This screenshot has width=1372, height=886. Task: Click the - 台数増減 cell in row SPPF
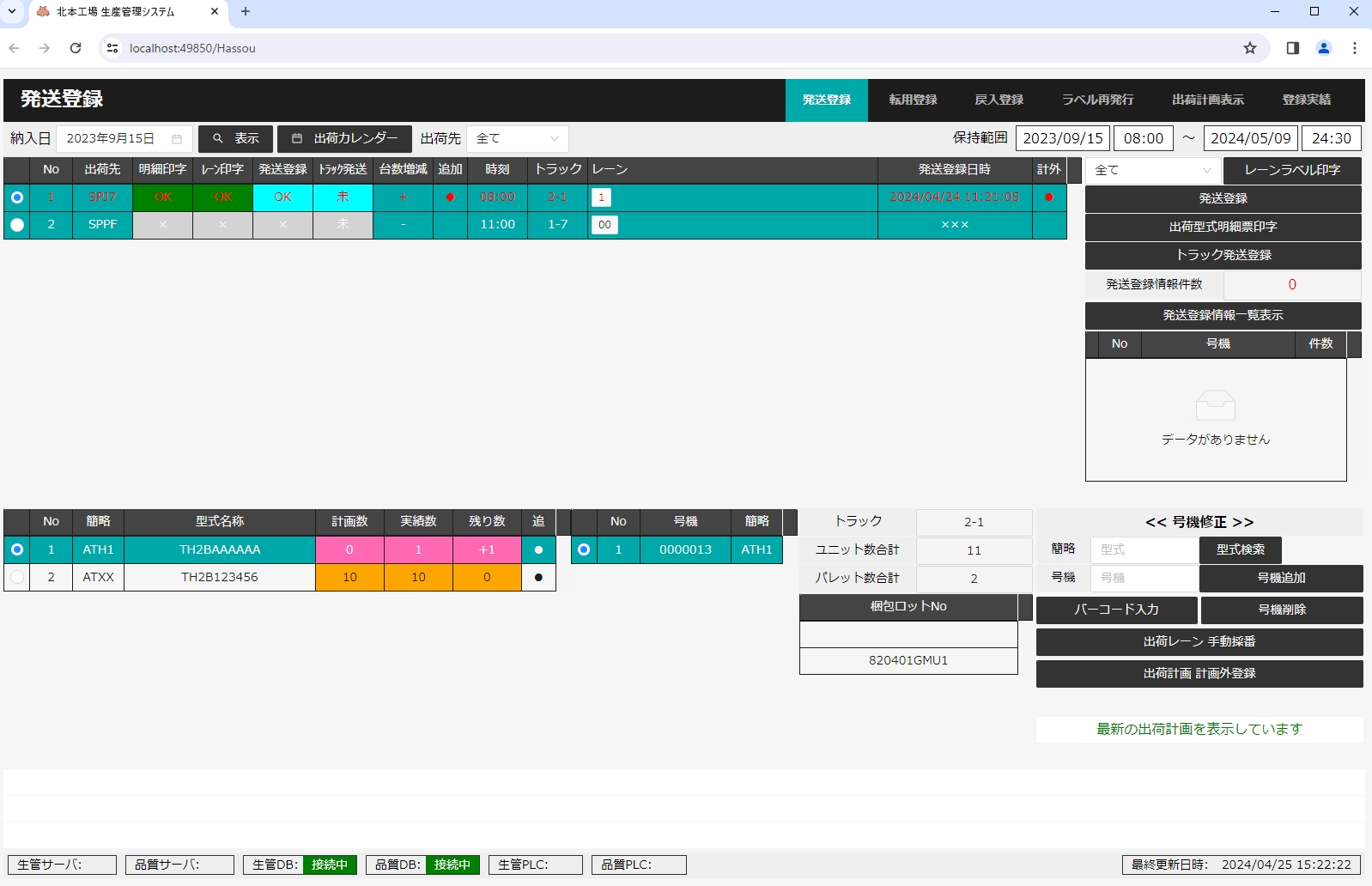click(403, 225)
